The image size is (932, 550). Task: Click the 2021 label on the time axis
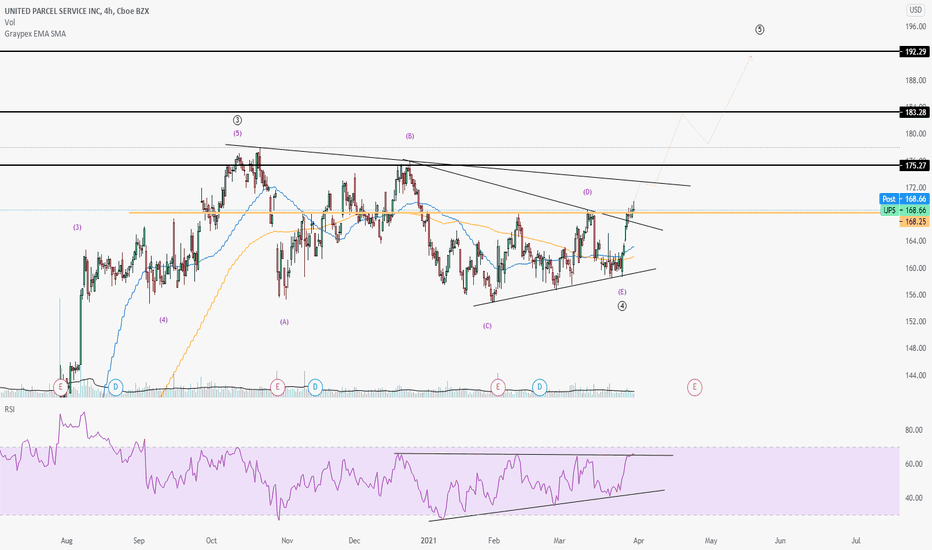[428, 540]
